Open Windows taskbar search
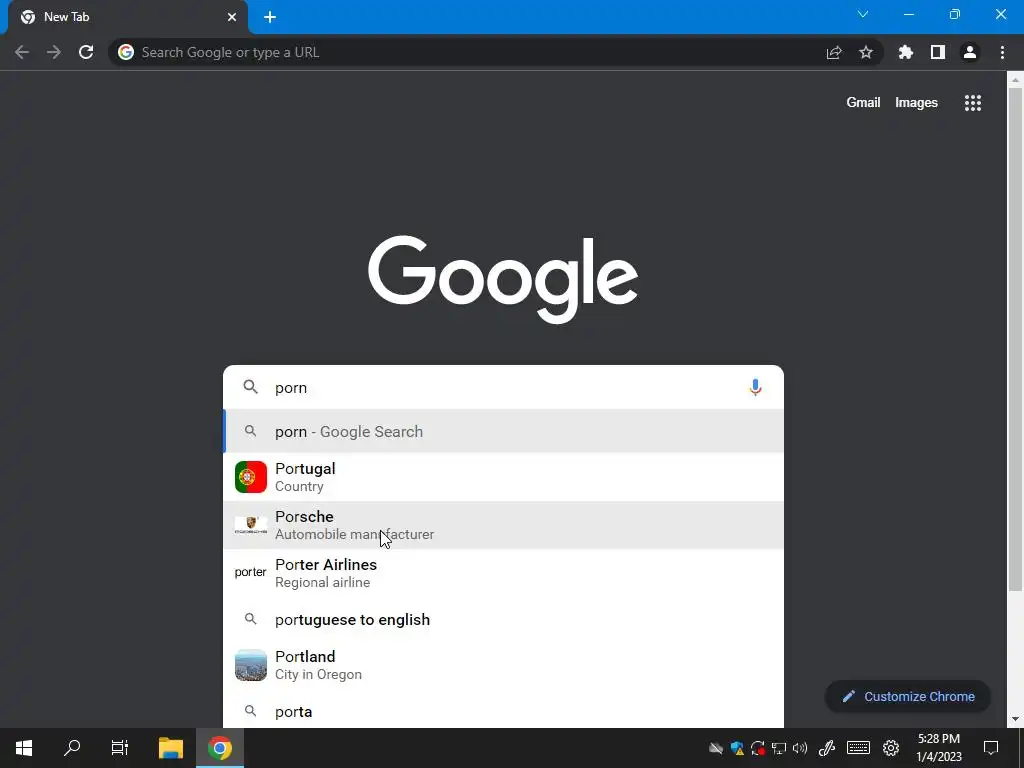Image resolution: width=1024 pixels, height=768 pixels. 72,748
